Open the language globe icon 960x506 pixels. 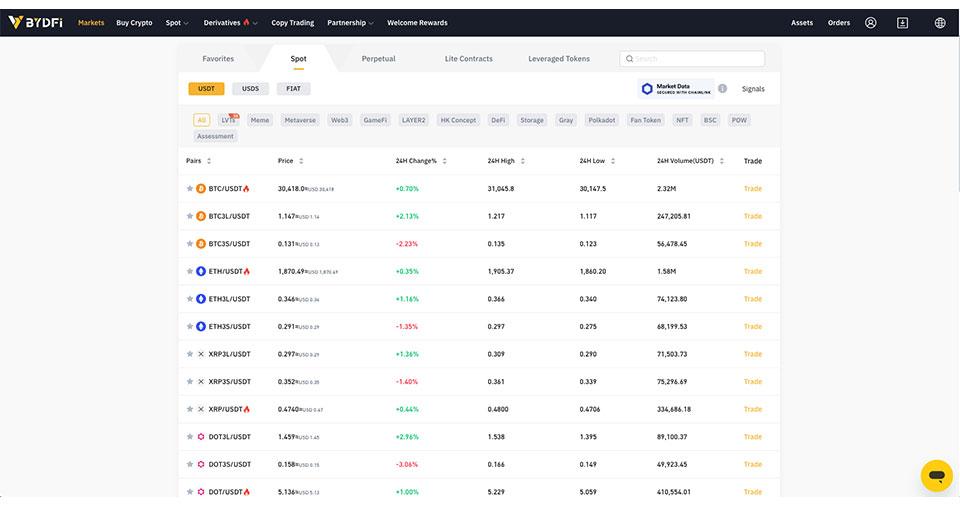click(x=940, y=23)
